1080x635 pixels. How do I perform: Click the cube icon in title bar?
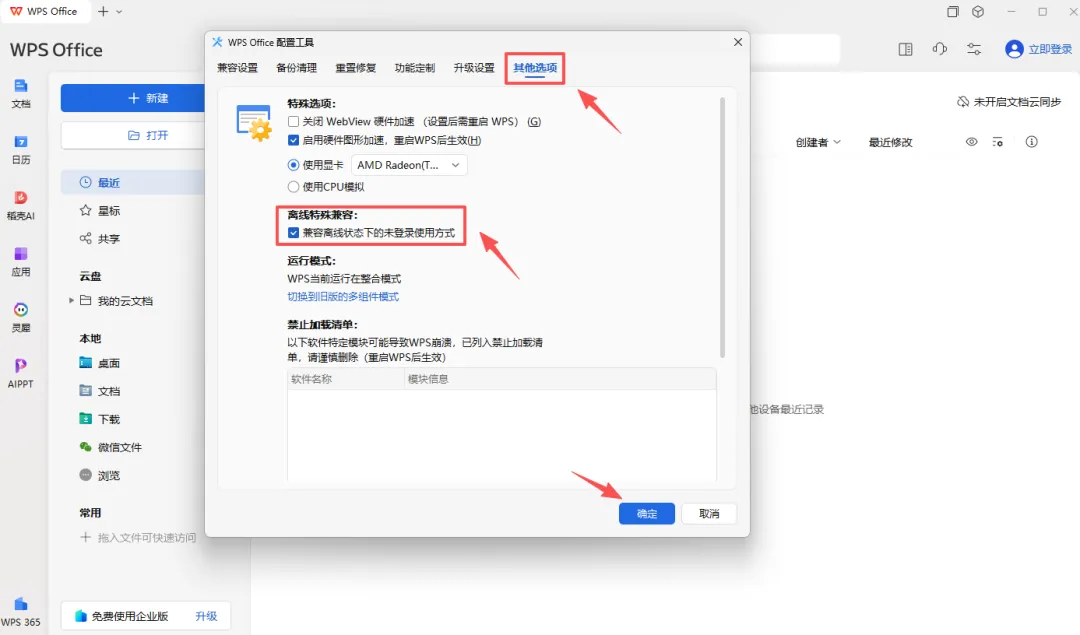pos(978,12)
